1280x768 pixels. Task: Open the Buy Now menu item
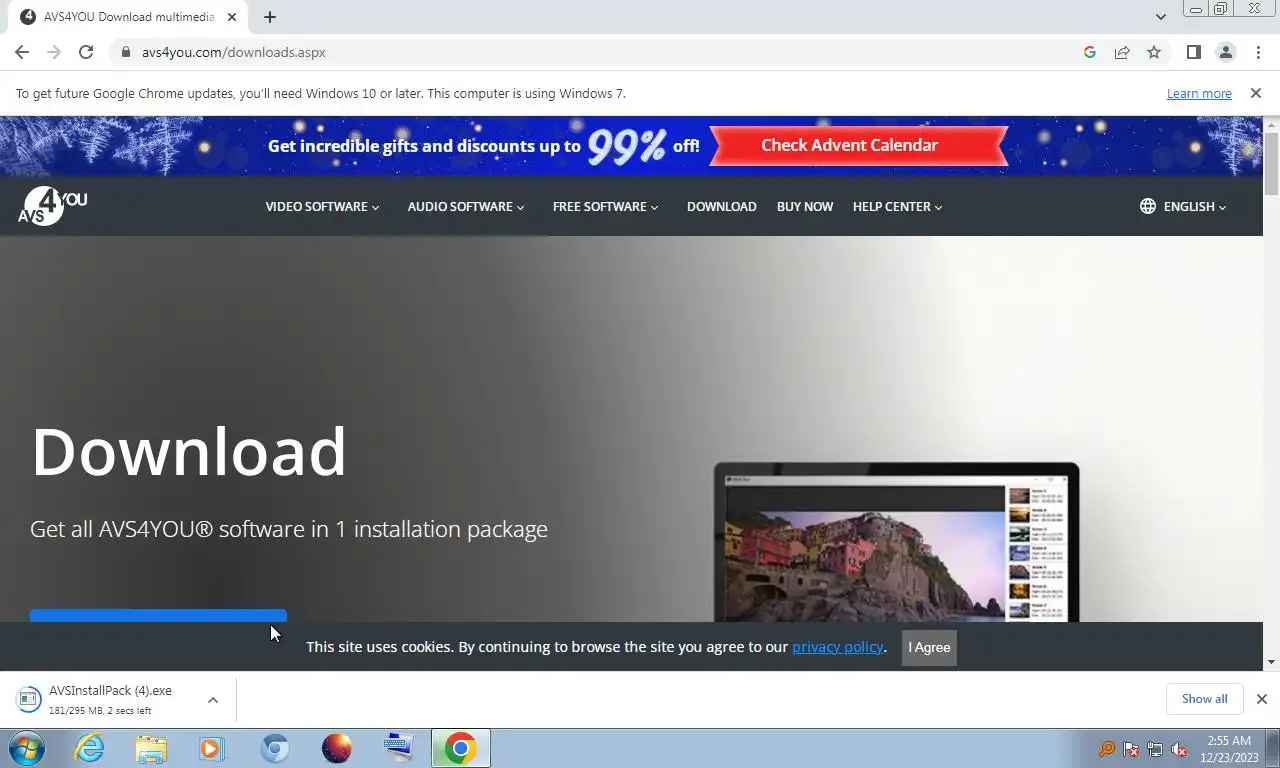[805, 206]
